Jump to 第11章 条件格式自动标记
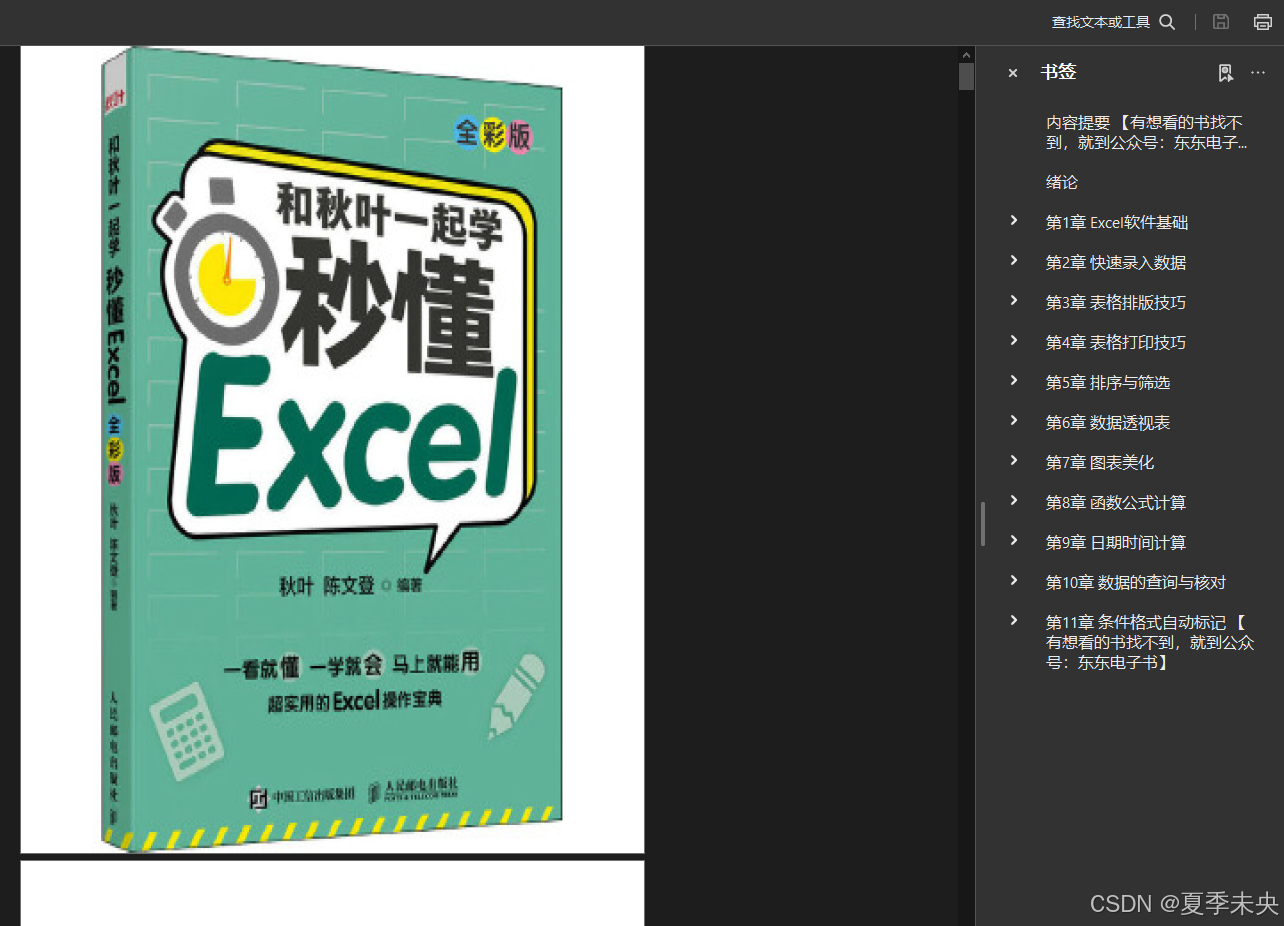 pos(1150,642)
